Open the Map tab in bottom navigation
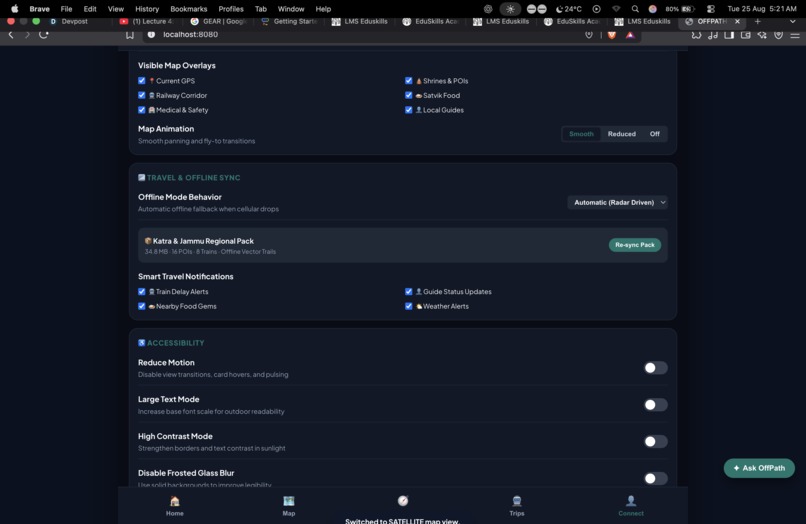Viewport: 806px width, 524px height. 289,505
